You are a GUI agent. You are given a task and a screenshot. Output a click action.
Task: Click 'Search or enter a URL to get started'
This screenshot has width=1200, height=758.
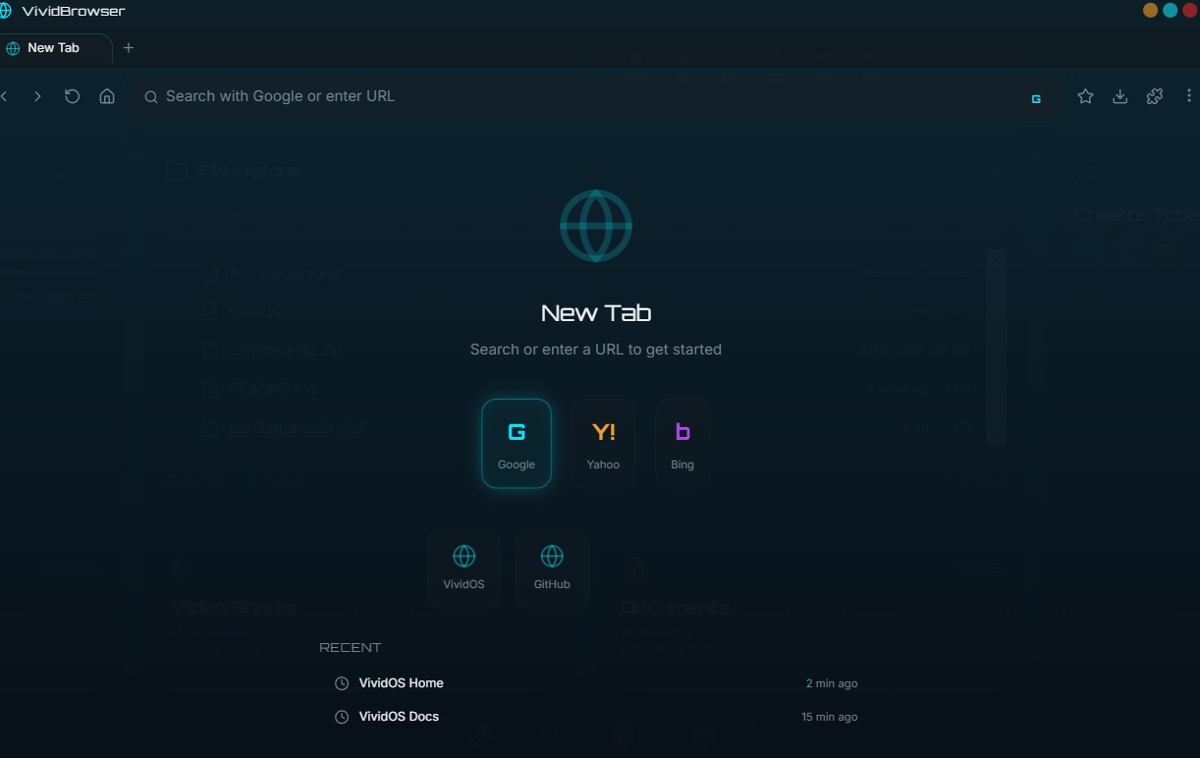coord(596,350)
